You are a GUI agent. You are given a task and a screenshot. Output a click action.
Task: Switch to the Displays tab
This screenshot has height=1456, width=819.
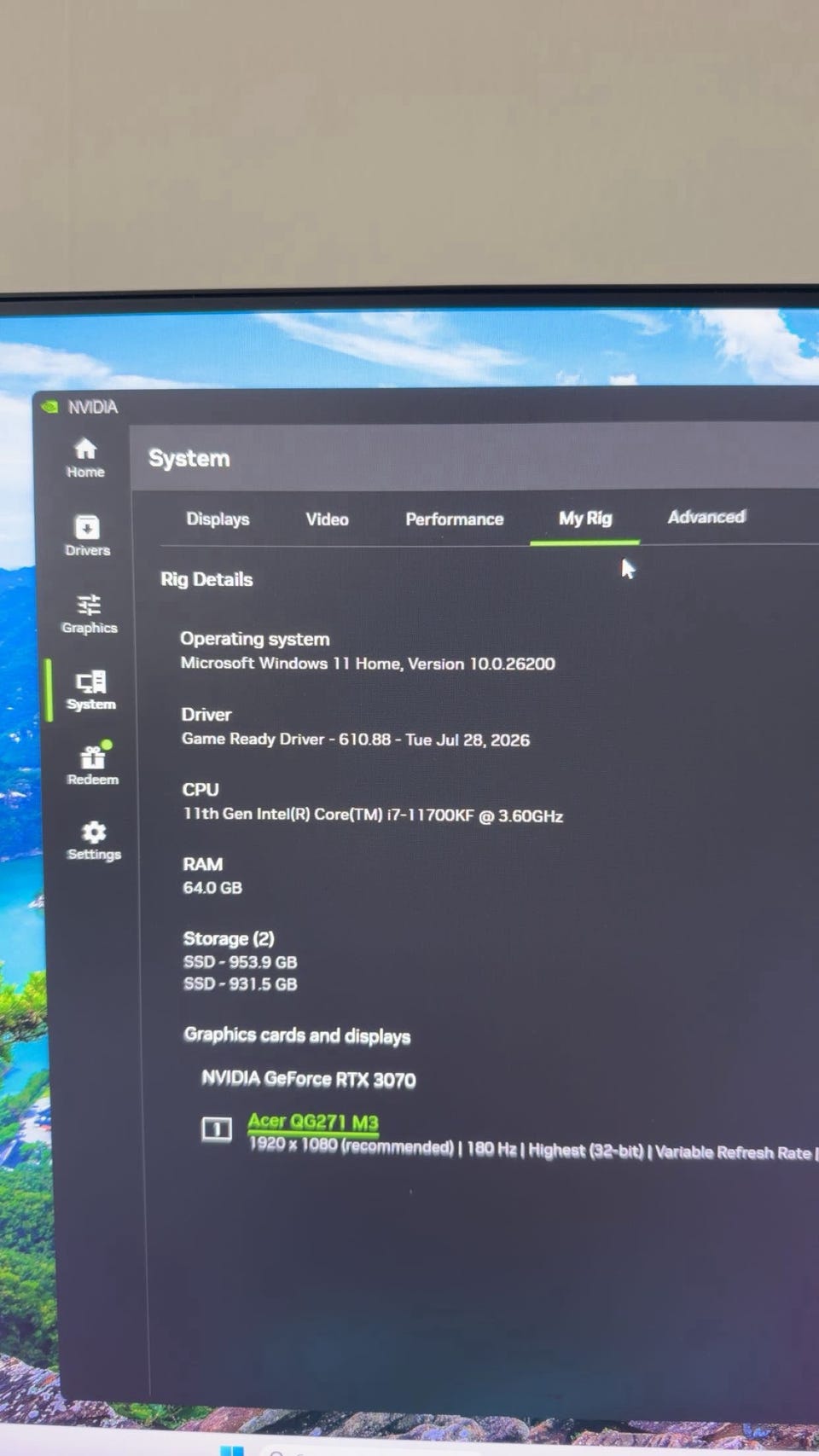click(218, 519)
